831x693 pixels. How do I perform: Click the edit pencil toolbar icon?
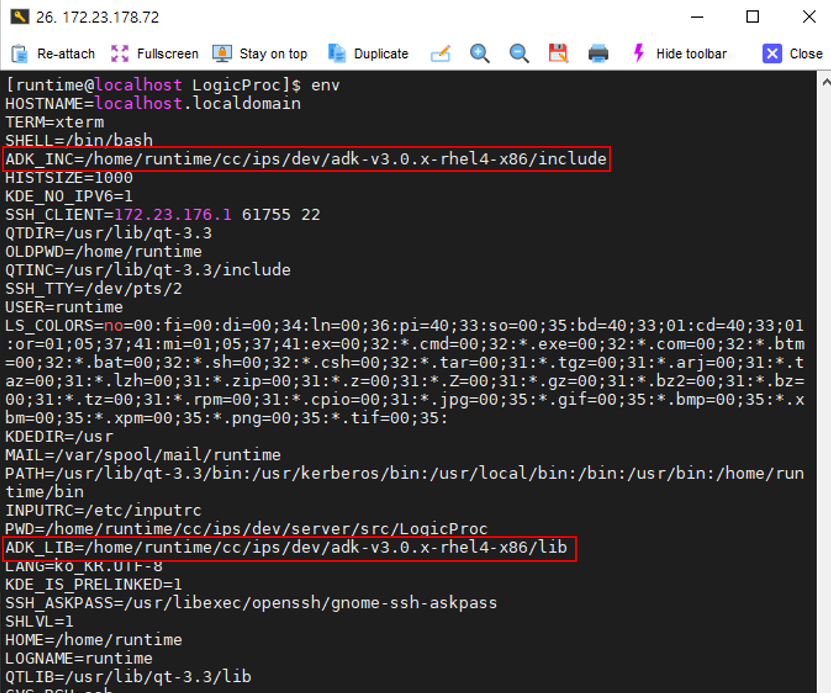click(441, 53)
